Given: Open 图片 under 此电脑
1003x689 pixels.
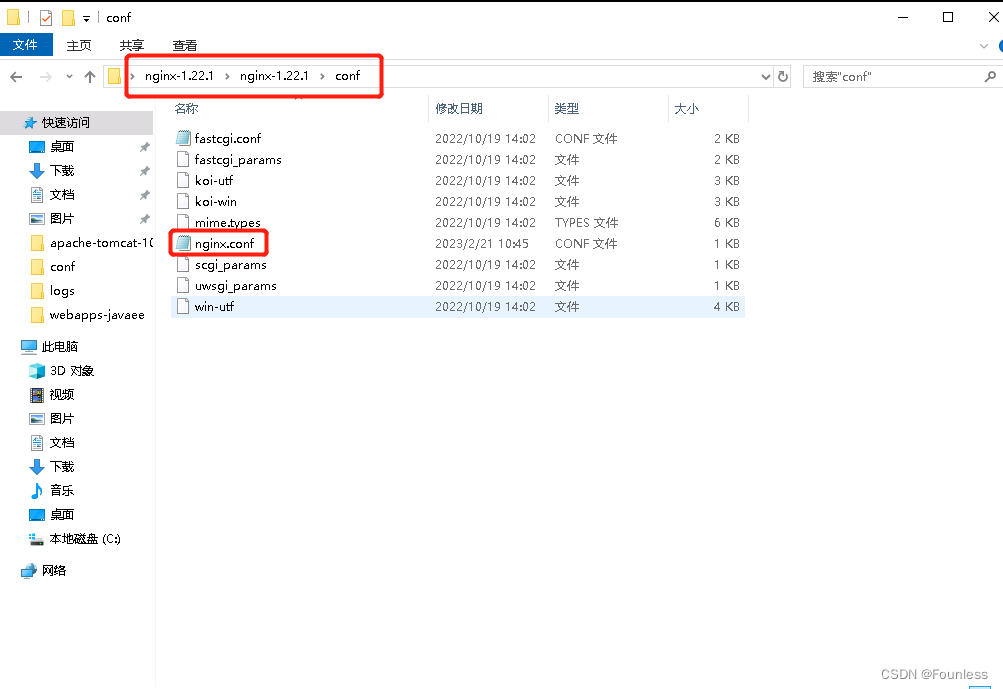Looking at the screenshot, I should pyautogui.click(x=62, y=418).
